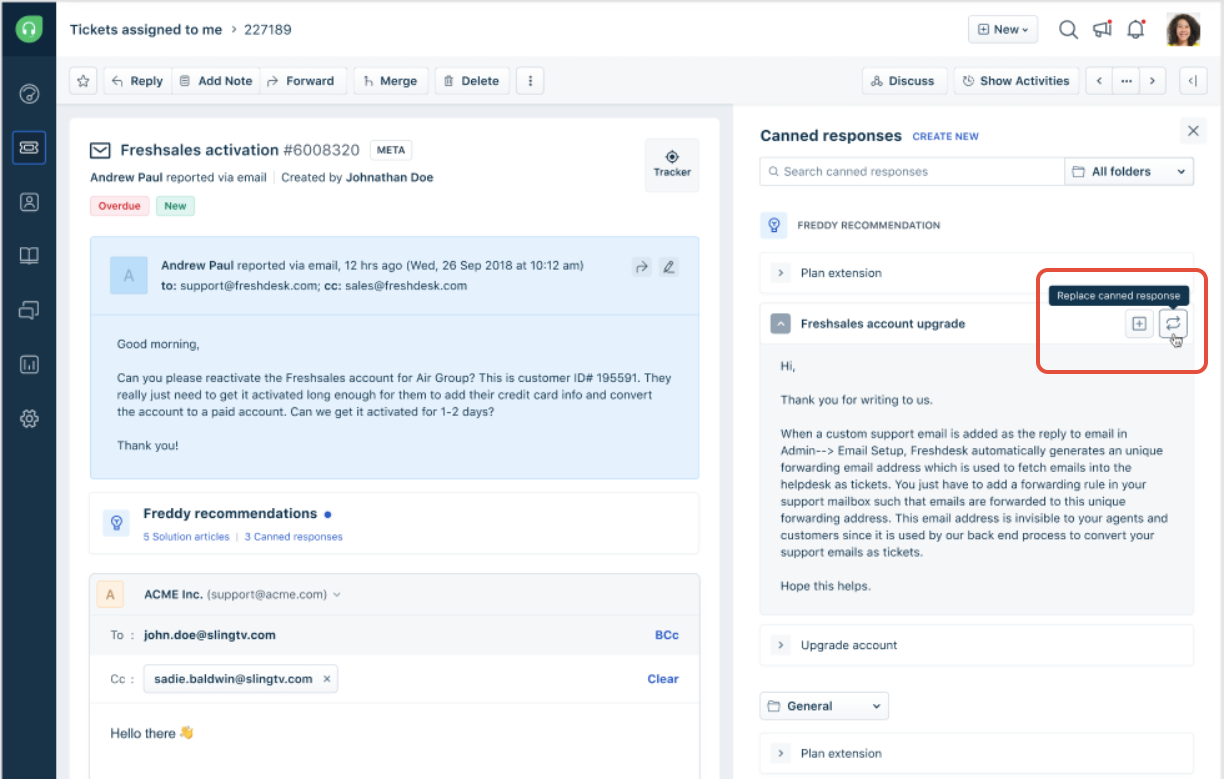Remove sadie.baldwin@slingtv.com from Cc
Viewport: 1224px width, 779px height.
point(326,679)
